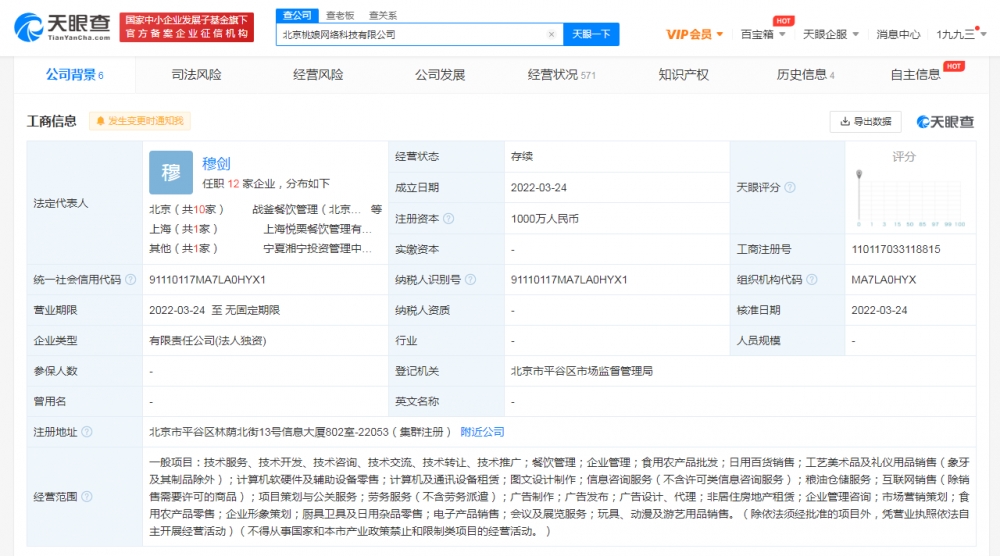Click the bell icon for change notifications
Viewport: 1000px width, 556px height.
(100, 121)
